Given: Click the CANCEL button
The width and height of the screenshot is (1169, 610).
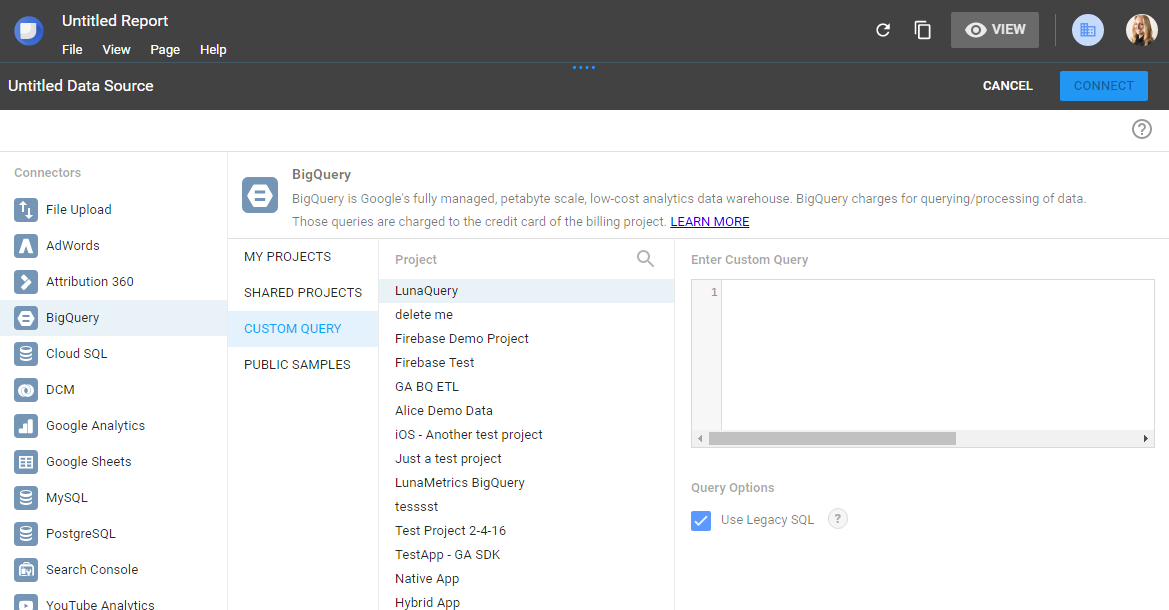Looking at the screenshot, I should [x=1007, y=86].
